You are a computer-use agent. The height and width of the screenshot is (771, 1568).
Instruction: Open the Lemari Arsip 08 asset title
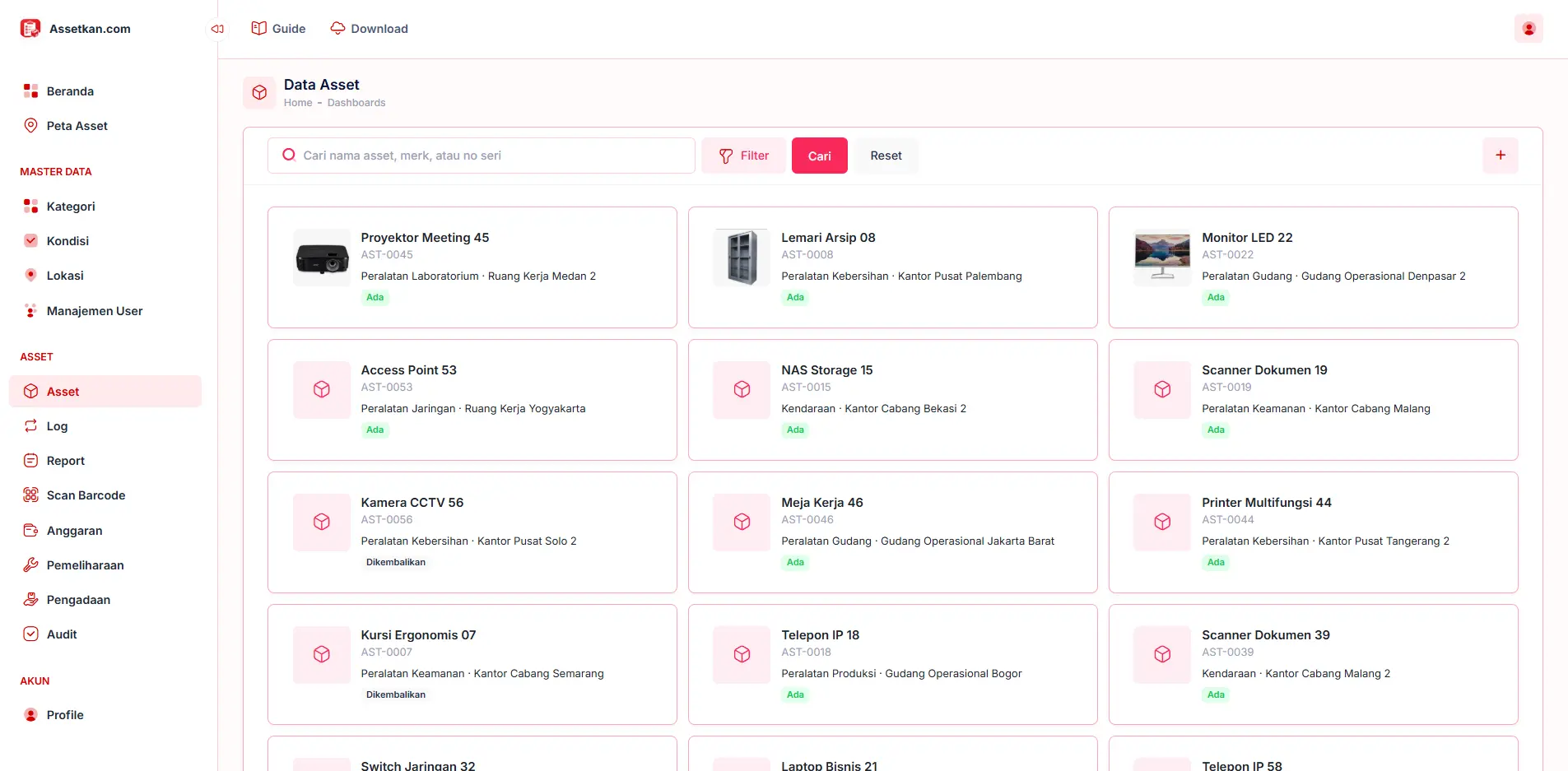click(x=828, y=238)
